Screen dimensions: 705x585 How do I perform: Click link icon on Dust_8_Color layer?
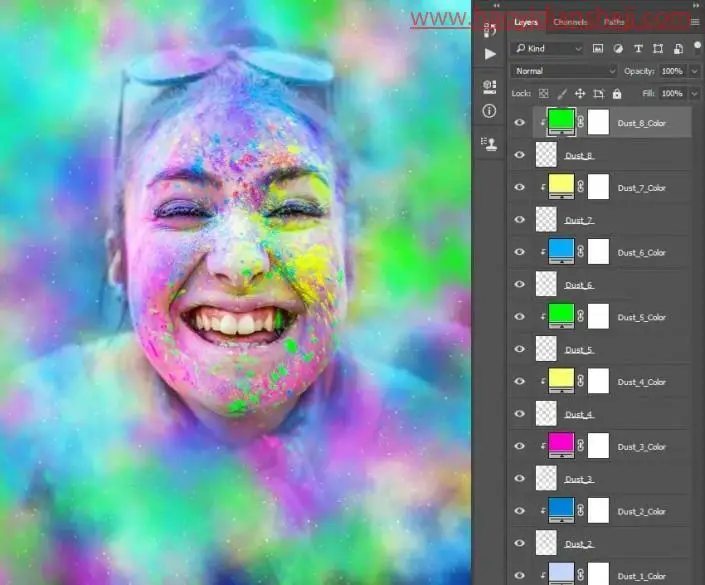[580, 122]
